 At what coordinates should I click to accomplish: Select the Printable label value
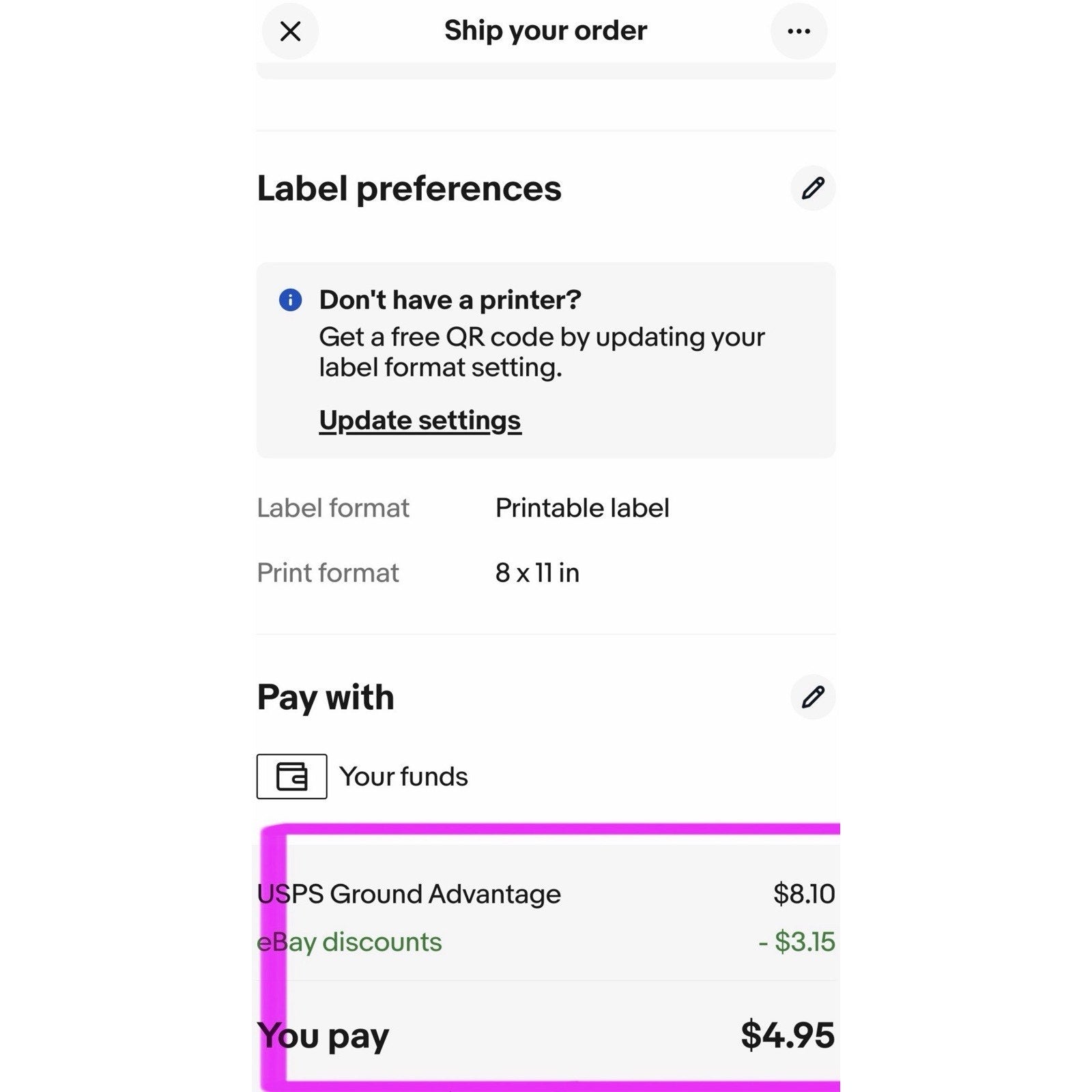tap(582, 508)
